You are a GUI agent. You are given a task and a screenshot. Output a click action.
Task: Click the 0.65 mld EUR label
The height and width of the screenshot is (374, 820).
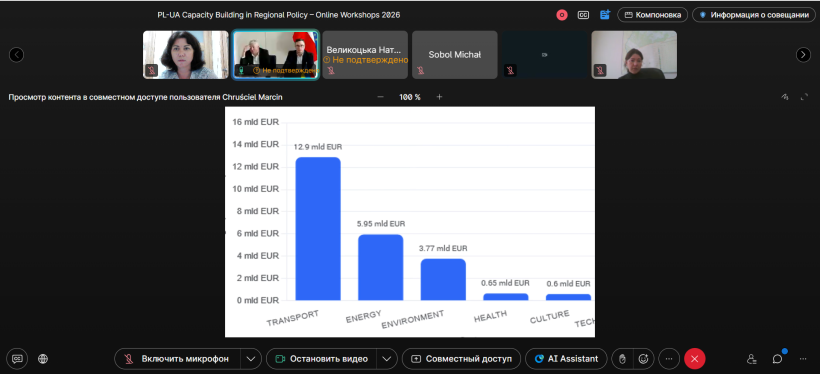coord(505,283)
